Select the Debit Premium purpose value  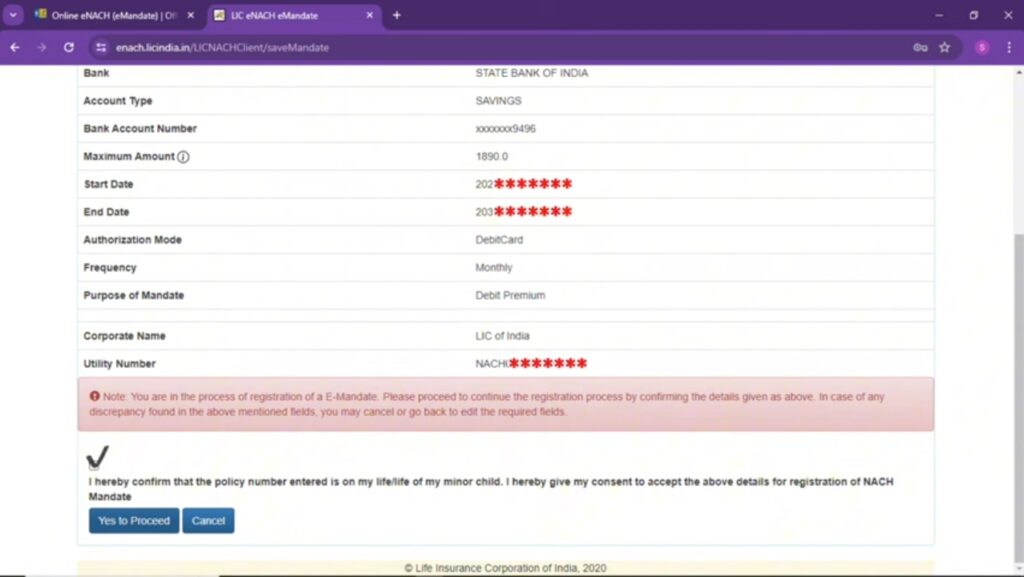click(510, 296)
